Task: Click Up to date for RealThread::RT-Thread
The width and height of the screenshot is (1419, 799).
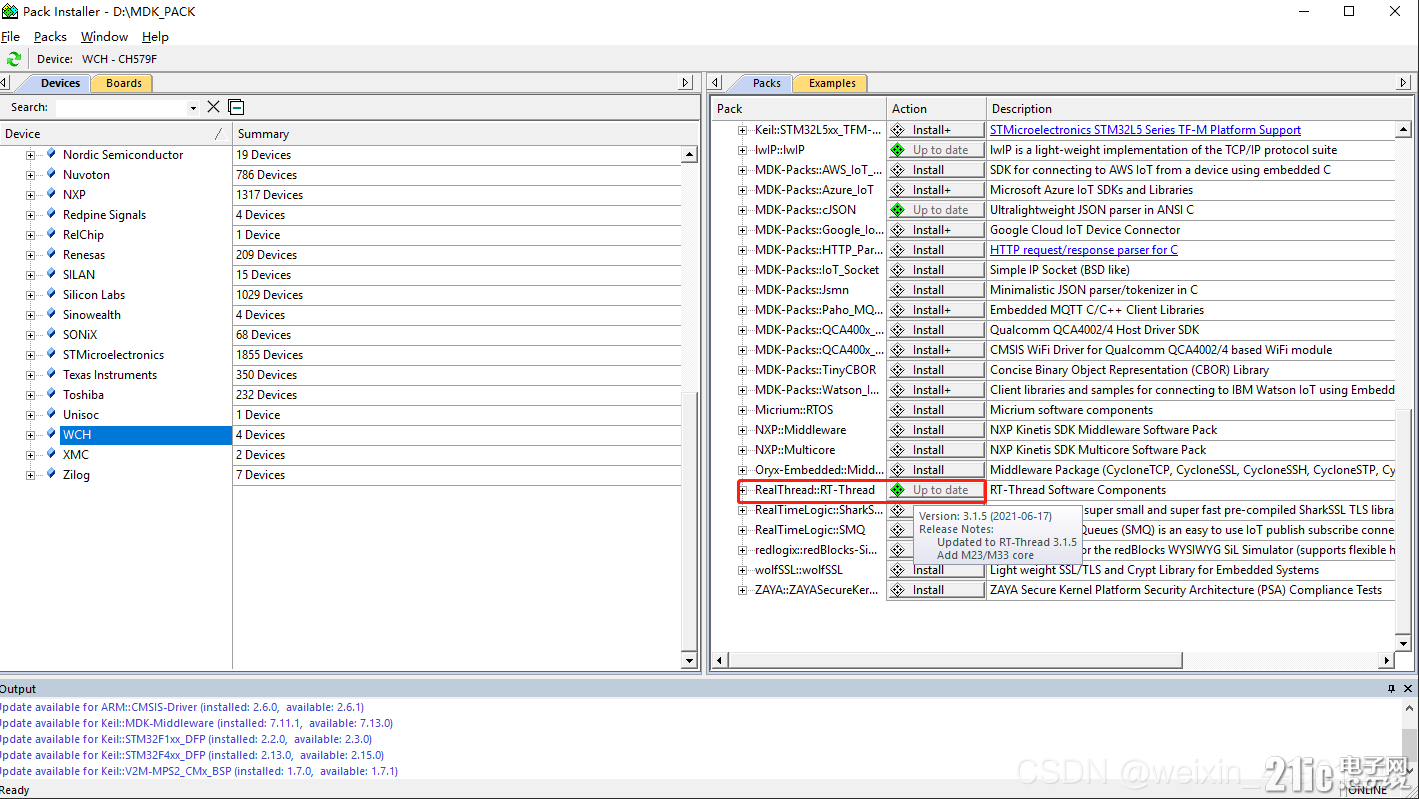Action: tap(936, 490)
